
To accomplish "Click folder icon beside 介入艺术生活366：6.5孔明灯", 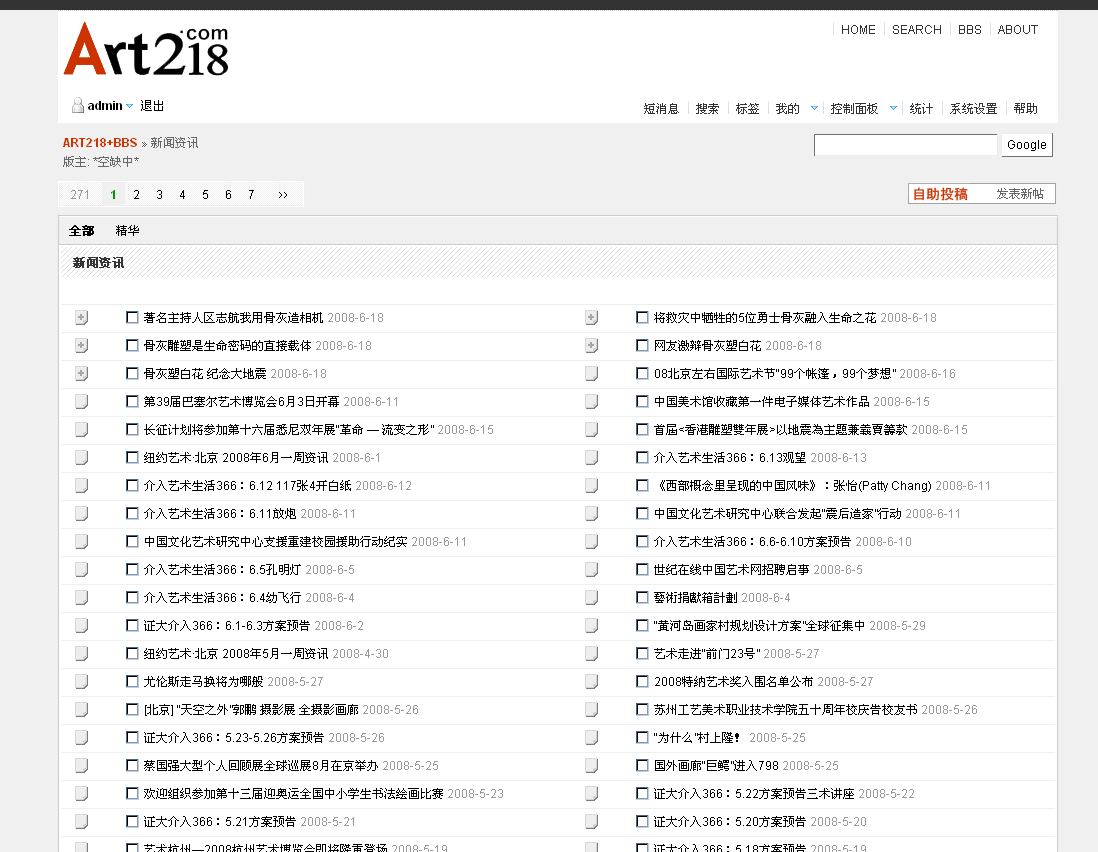I will click(x=81, y=570).
